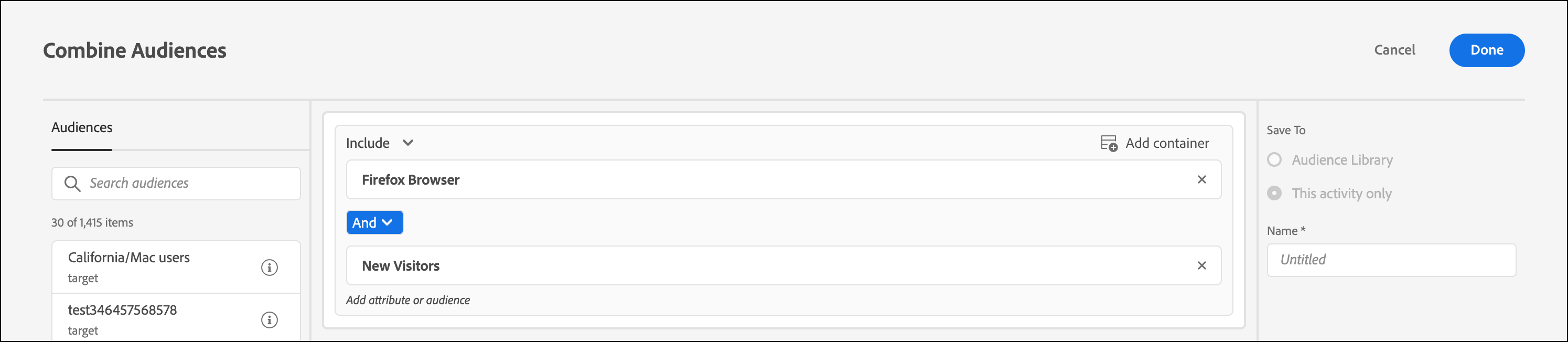Viewport: 1568px width, 342px height.
Task: Click the Done button
Action: tap(1486, 50)
